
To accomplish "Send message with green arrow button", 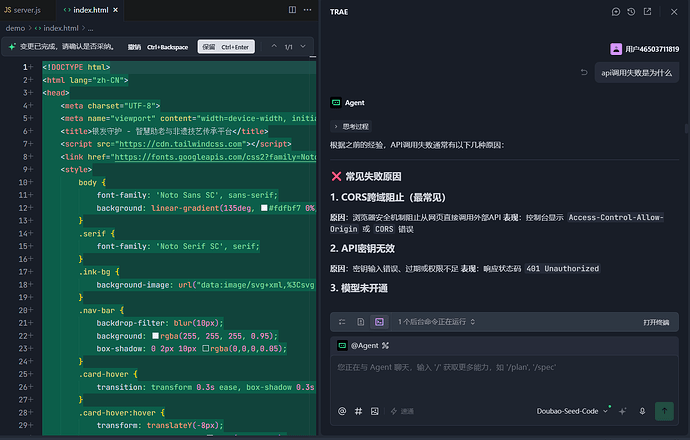I will (x=664, y=411).
